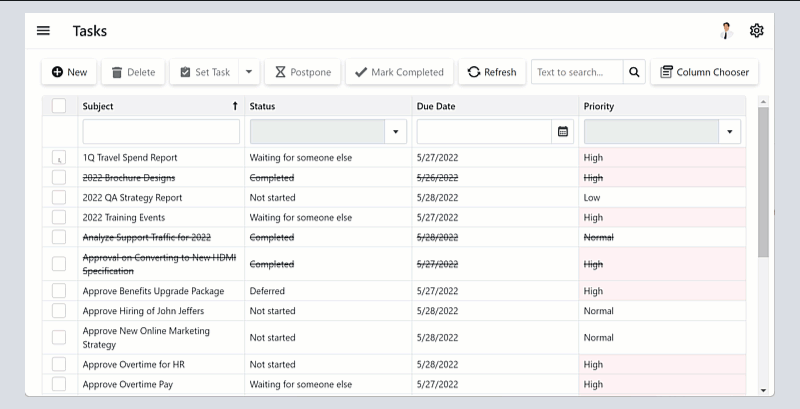Toggle the select-all header checkbox

[x=59, y=106]
